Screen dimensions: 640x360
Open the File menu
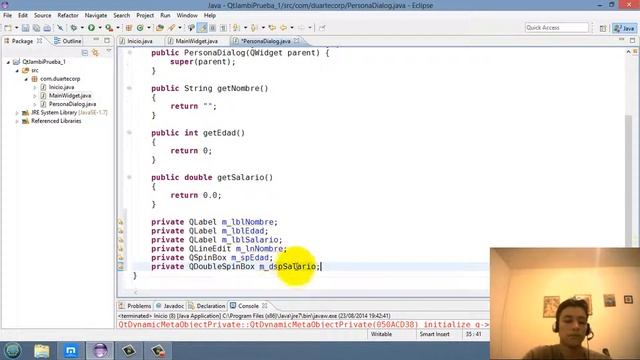tap(7, 16)
